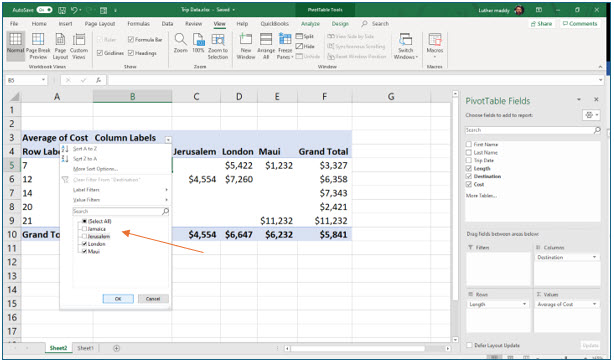
Task: Click More Sort Options
Action: [x=96, y=169]
